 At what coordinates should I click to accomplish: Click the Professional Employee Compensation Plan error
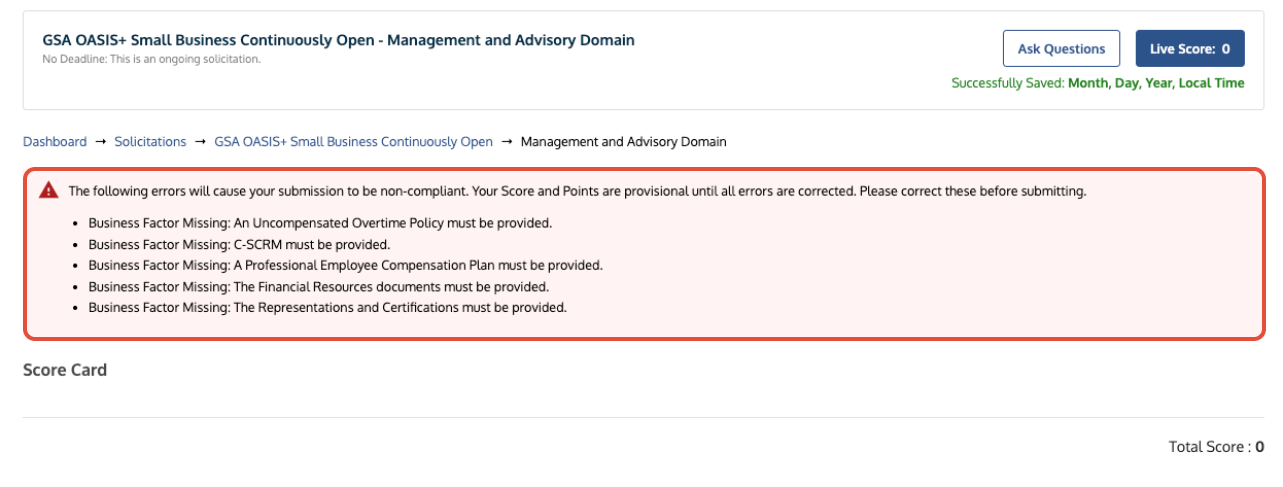tap(345, 265)
